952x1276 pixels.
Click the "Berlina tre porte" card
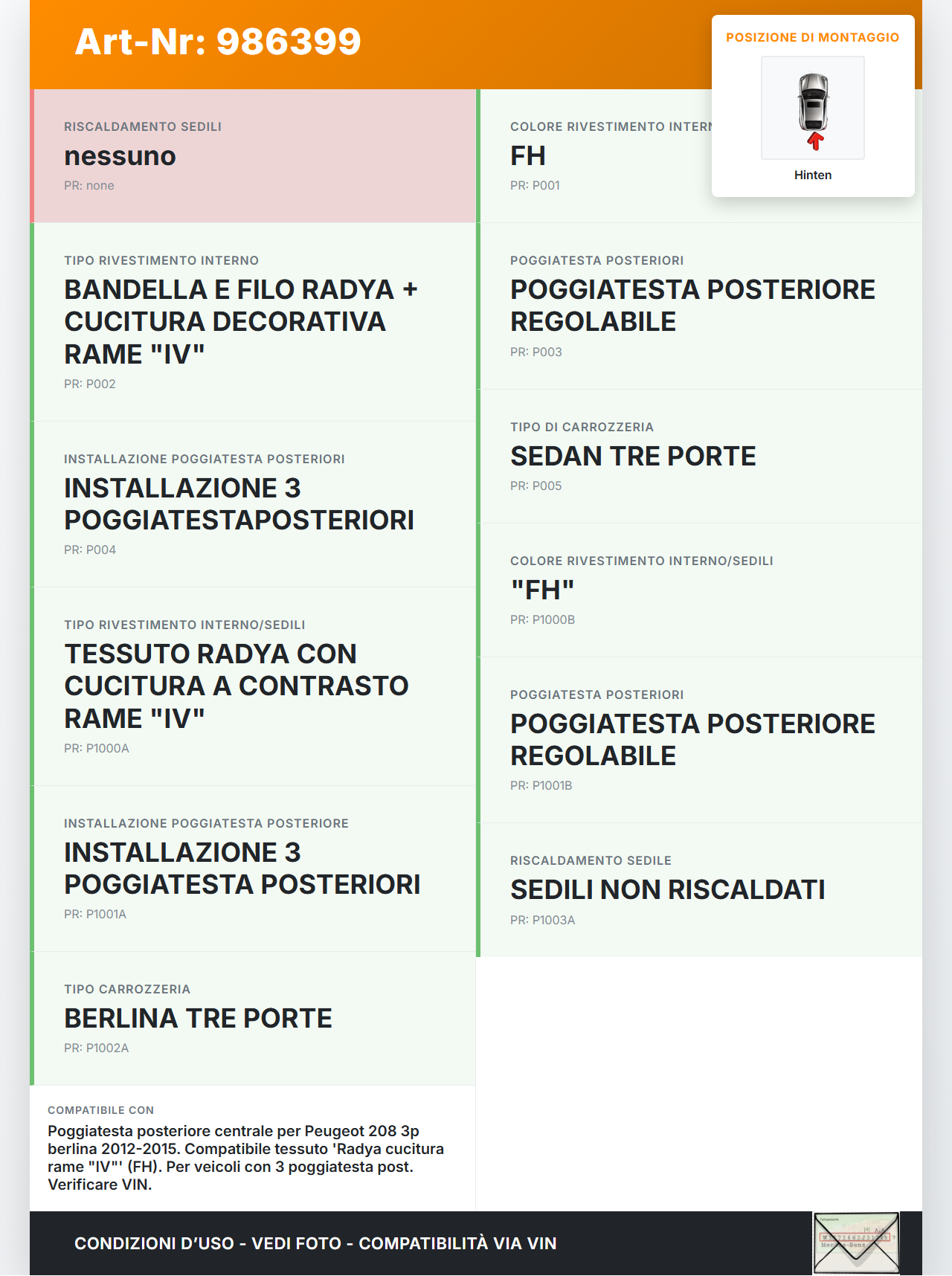click(253, 1018)
